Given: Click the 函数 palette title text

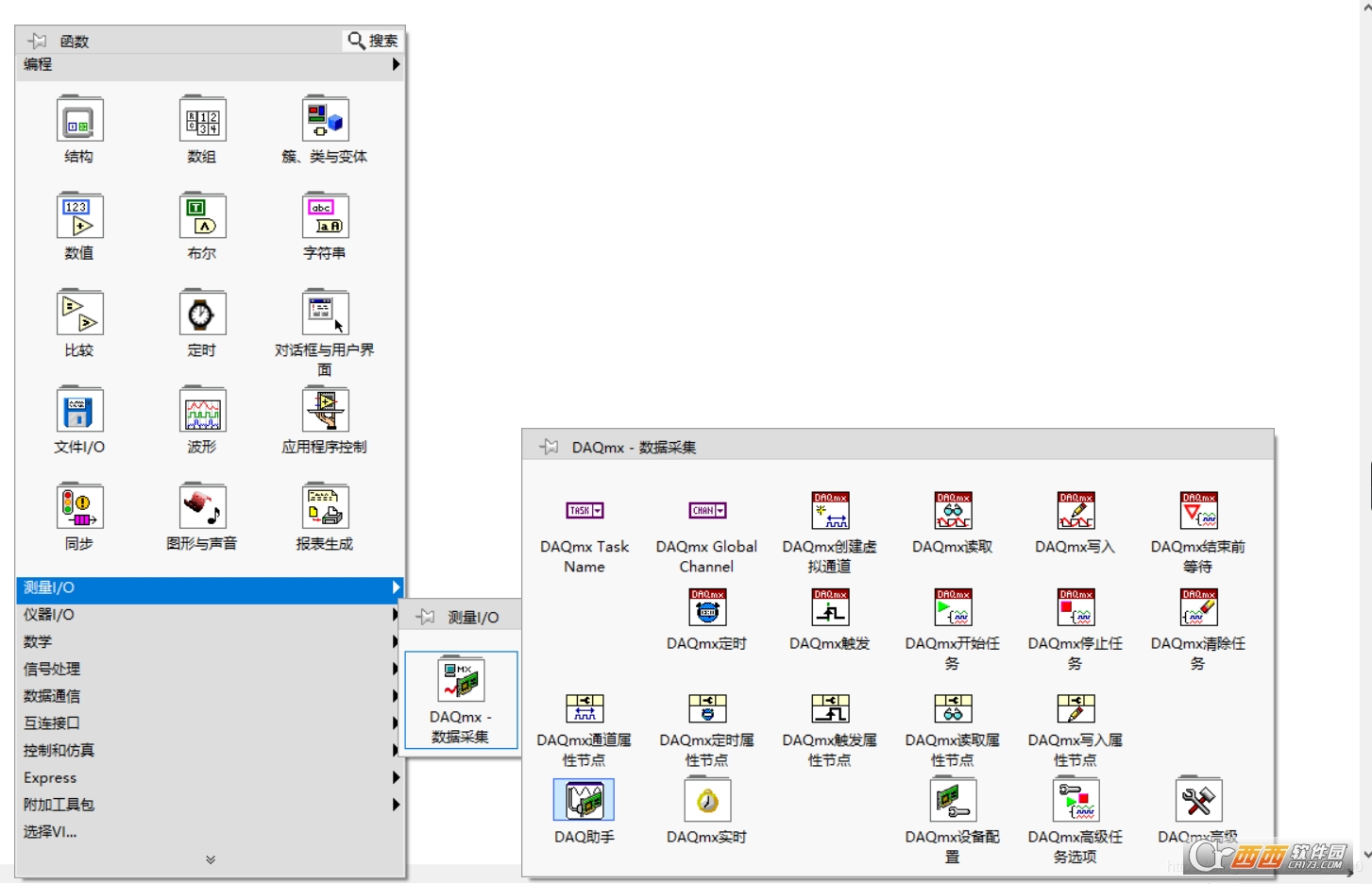Looking at the screenshot, I should [75, 41].
